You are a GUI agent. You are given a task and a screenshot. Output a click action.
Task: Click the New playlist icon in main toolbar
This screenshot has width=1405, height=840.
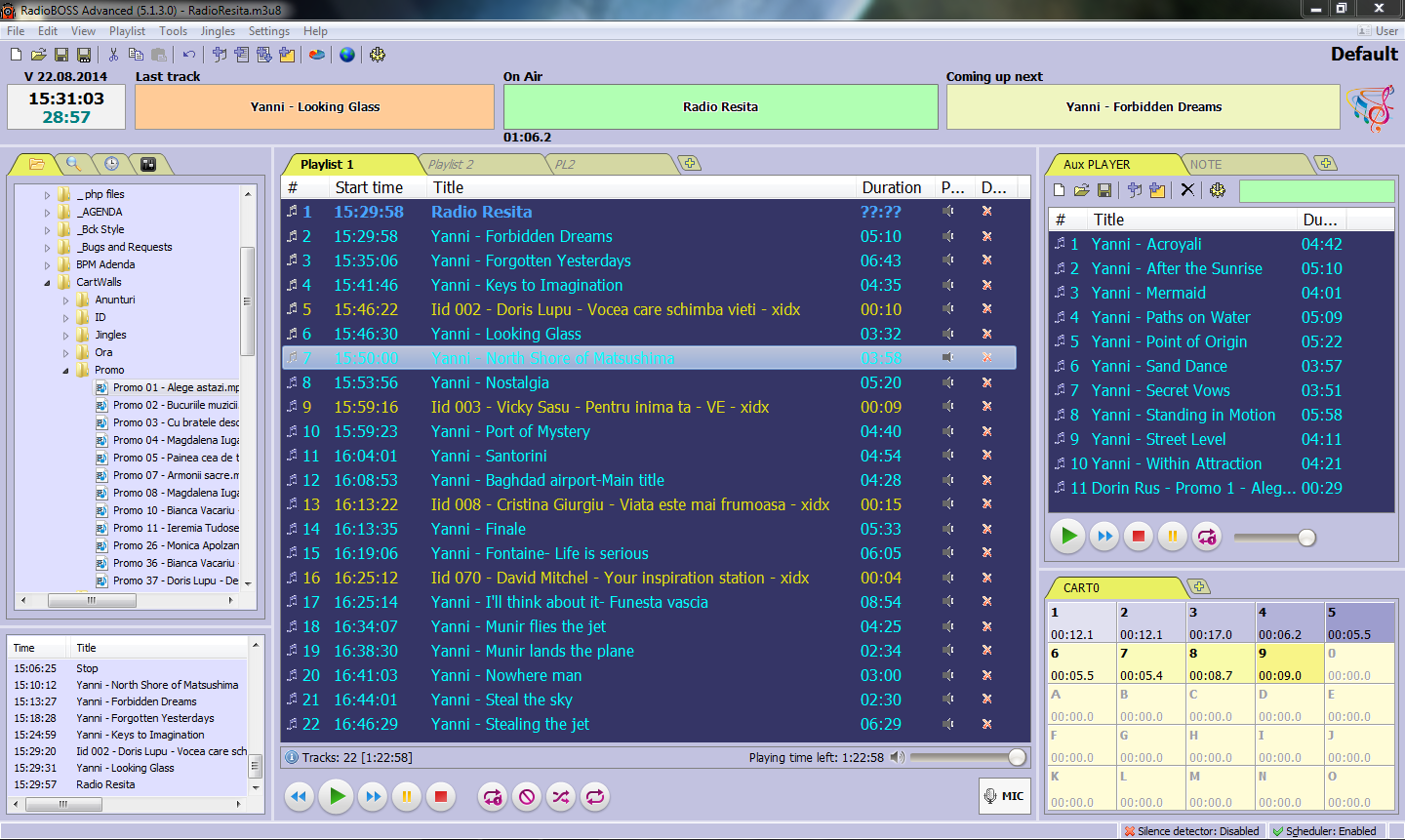pos(16,55)
